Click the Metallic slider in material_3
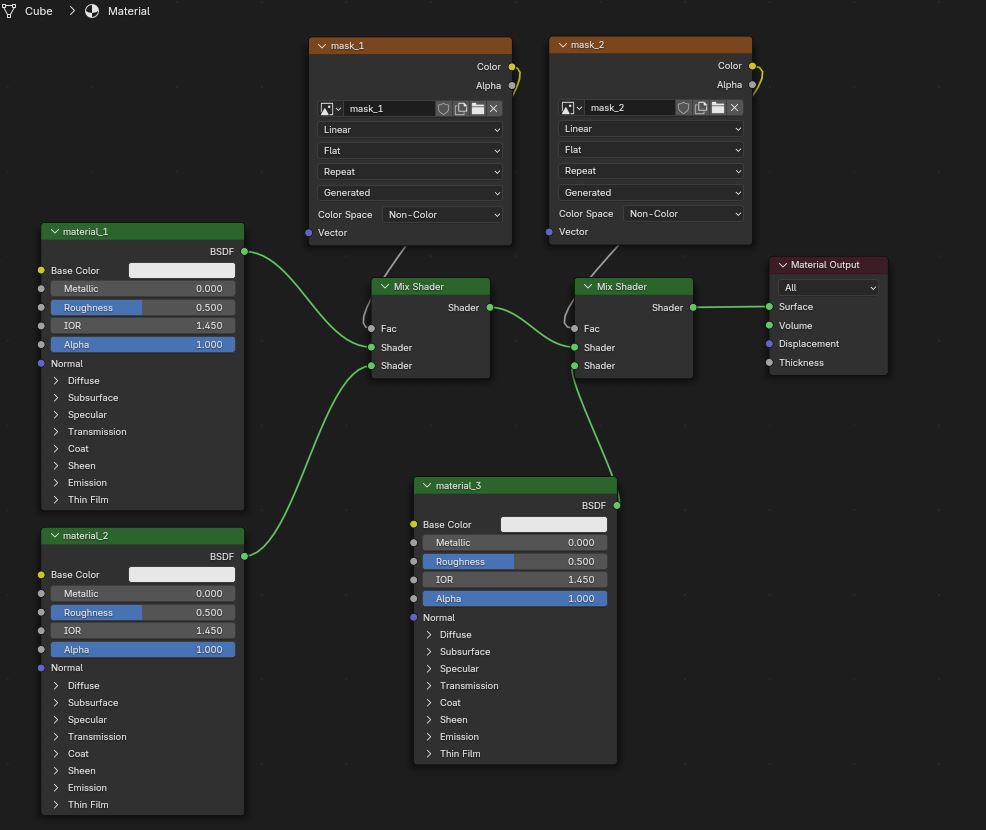Image resolution: width=986 pixels, height=830 pixels. 515,543
